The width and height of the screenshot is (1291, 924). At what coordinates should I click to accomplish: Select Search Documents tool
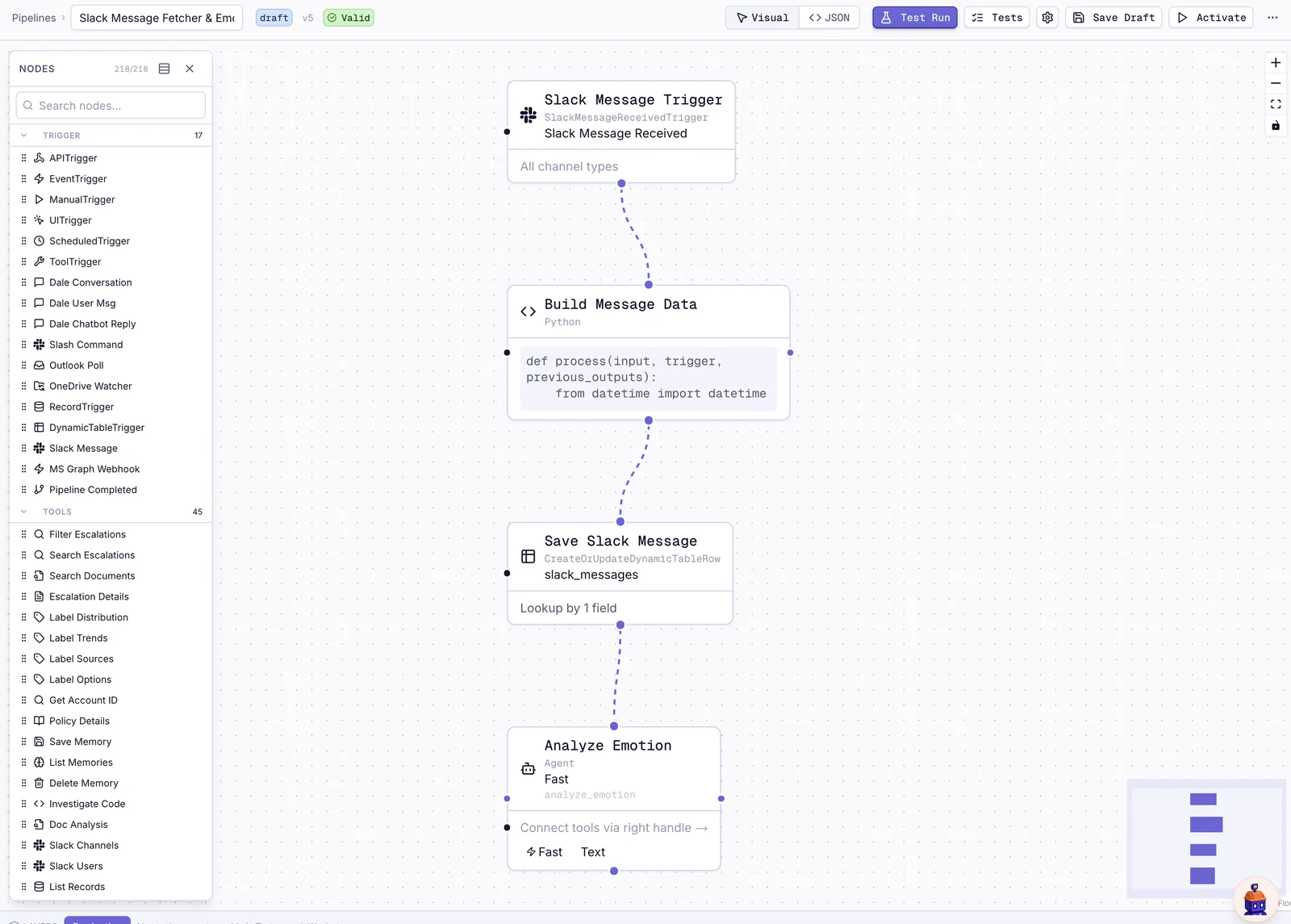[111, 576]
